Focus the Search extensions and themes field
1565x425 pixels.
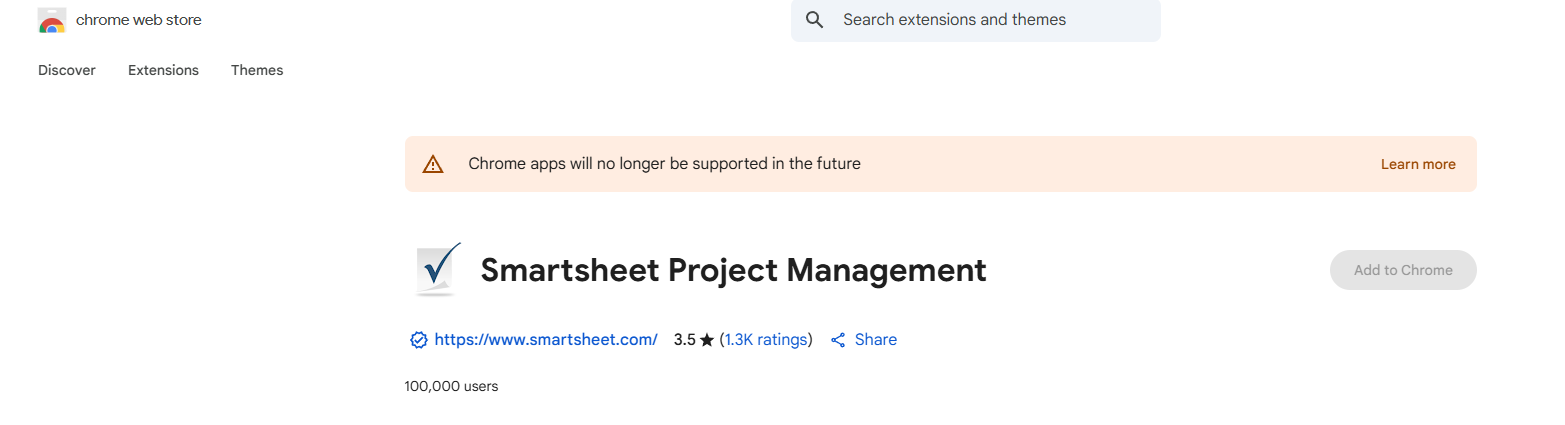pos(976,20)
